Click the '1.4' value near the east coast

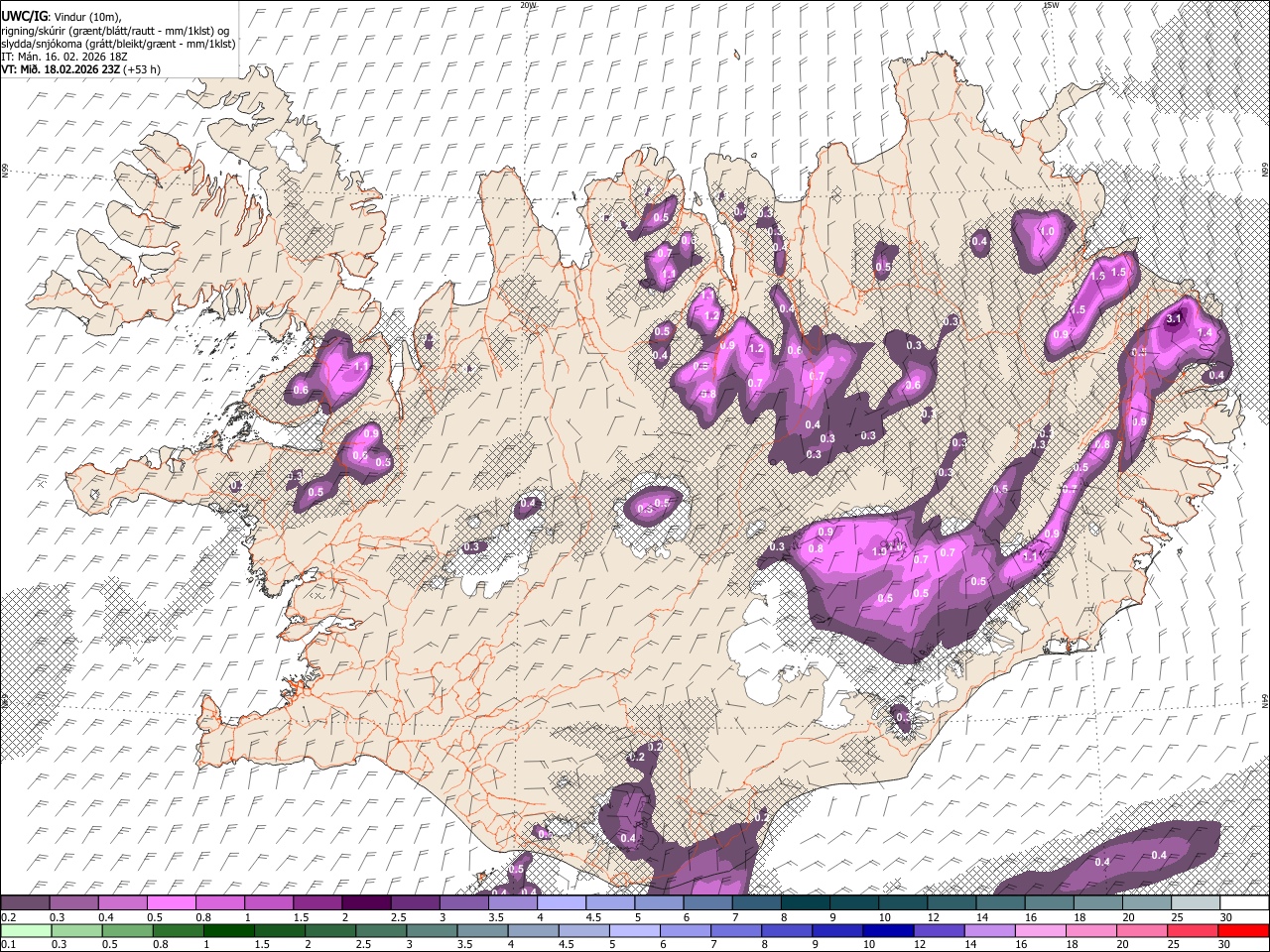point(1206,334)
